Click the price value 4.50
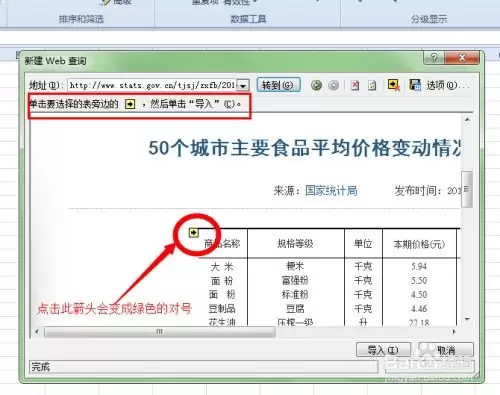This screenshot has width=500, height=395. [x=419, y=295]
